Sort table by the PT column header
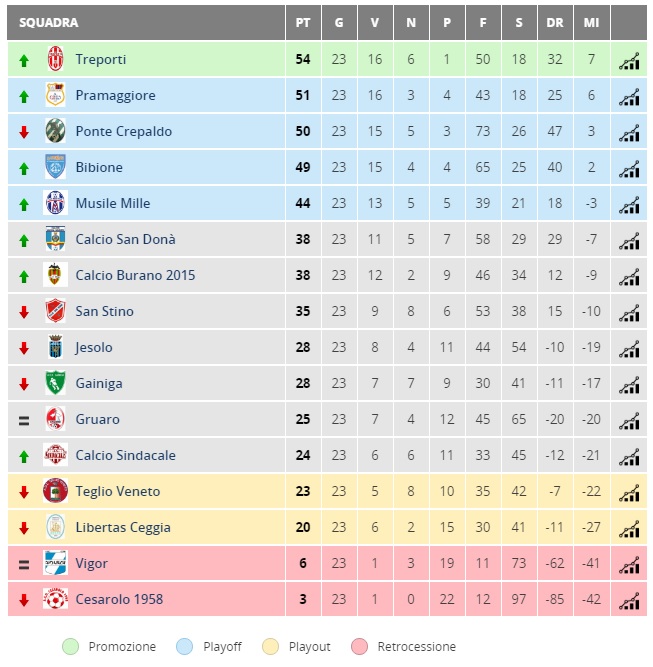Screen dimensions: 653x667 (303, 23)
